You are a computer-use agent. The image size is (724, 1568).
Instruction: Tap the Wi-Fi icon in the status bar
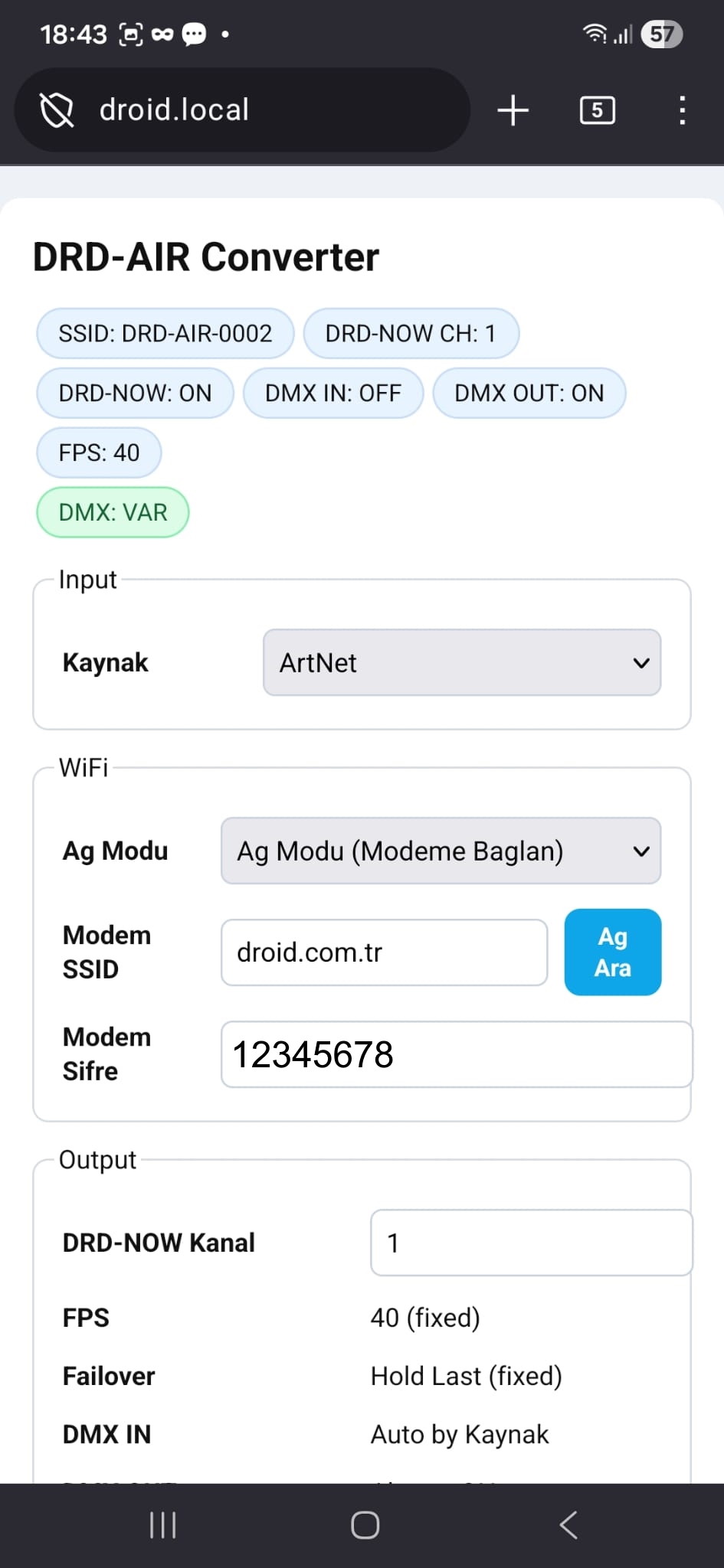[597, 34]
